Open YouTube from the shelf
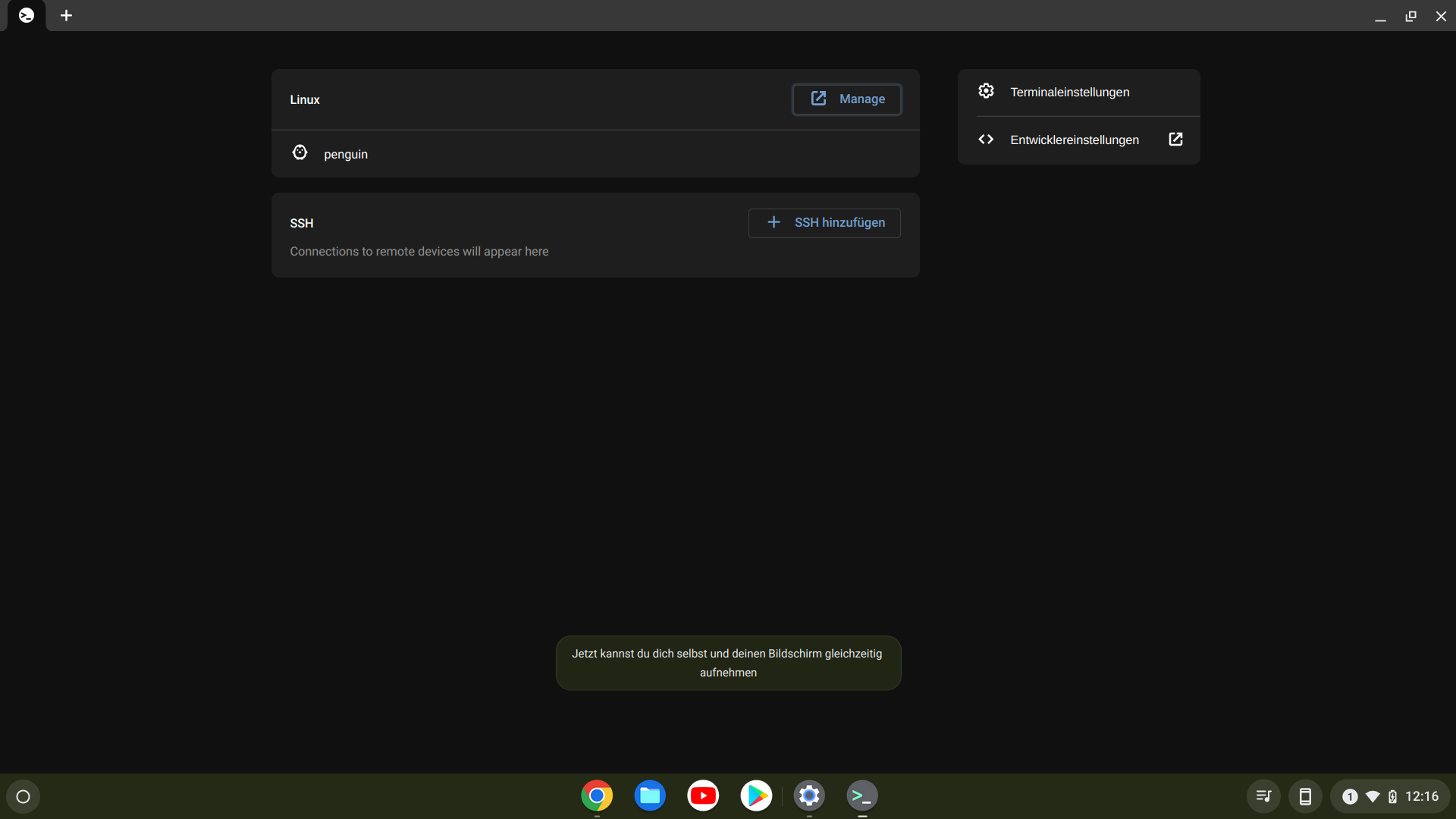This screenshot has width=1456, height=819. click(703, 795)
